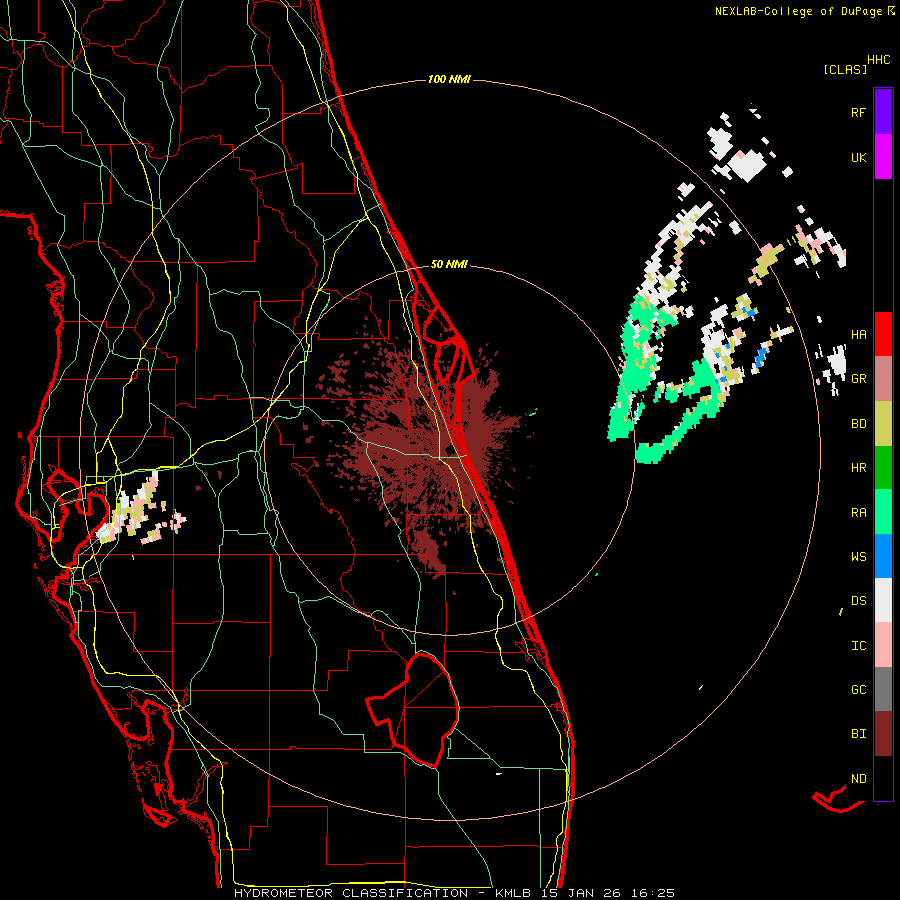Click the IC legend label

point(858,646)
